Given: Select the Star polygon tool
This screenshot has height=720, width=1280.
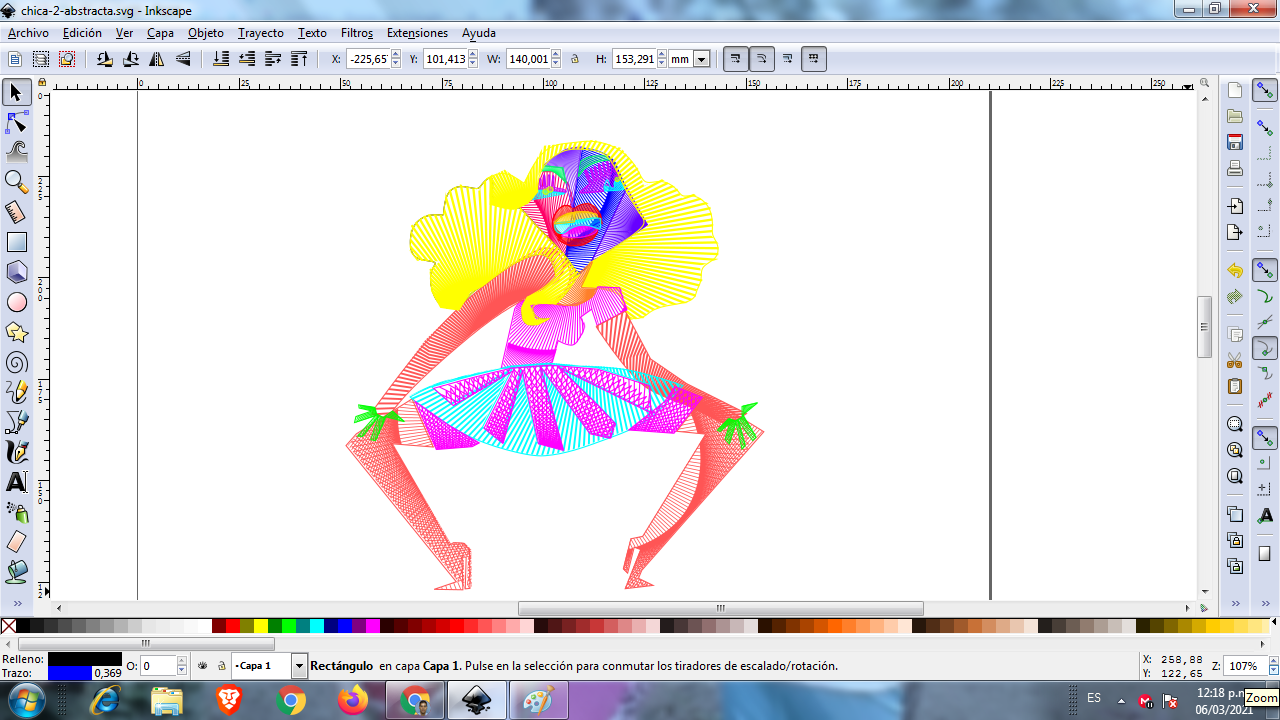Looking at the screenshot, I should (x=16, y=332).
